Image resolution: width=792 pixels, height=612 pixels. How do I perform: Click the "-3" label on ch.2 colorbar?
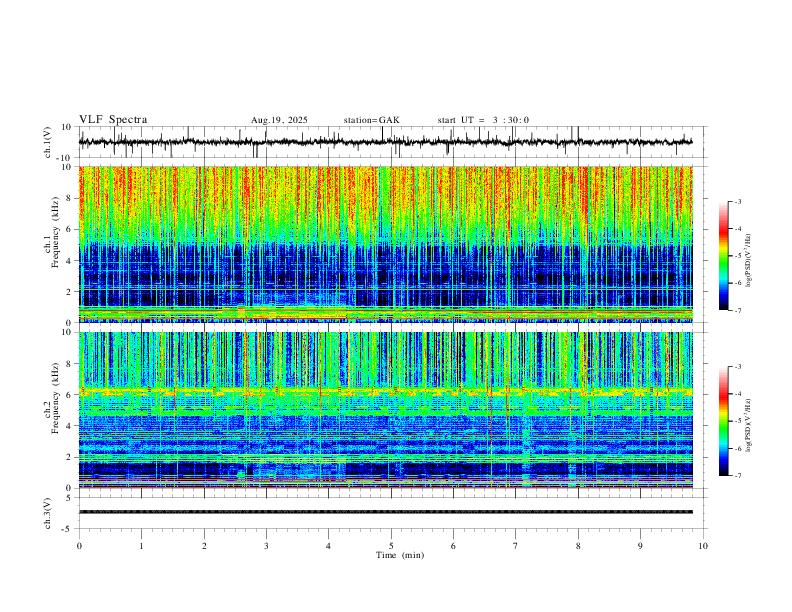coord(737,367)
